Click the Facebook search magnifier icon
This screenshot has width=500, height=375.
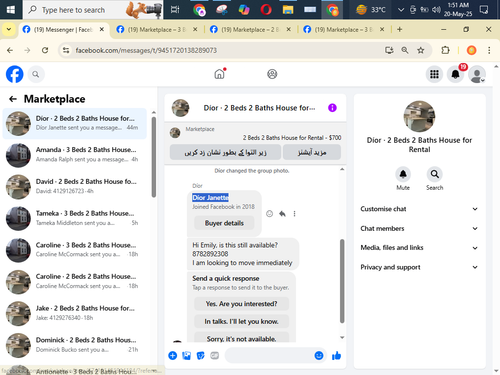click(36, 74)
